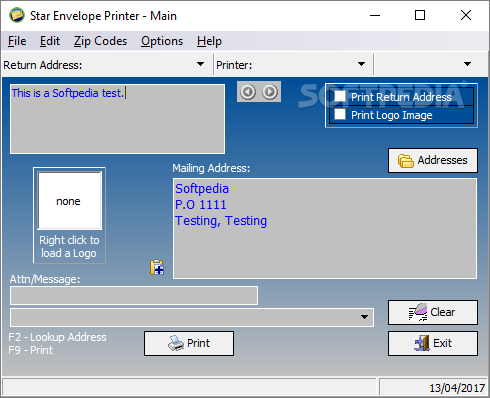Click the 'Right click to load a Logo' label
This screenshot has width=490, height=398.
[69, 247]
